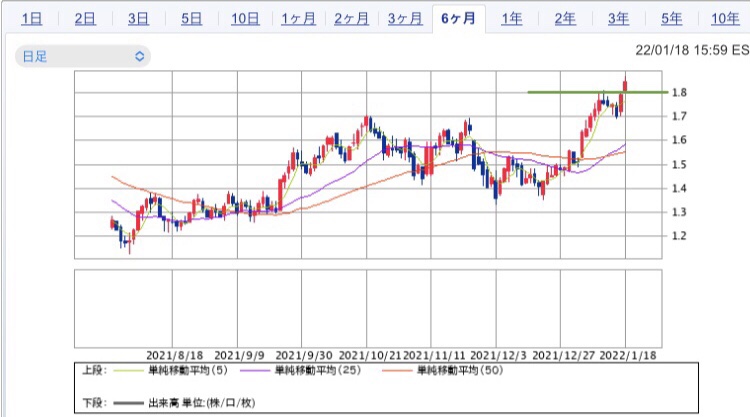The image size is (750, 417).
Task: Click the 下段 legend label
Action: 94,403
